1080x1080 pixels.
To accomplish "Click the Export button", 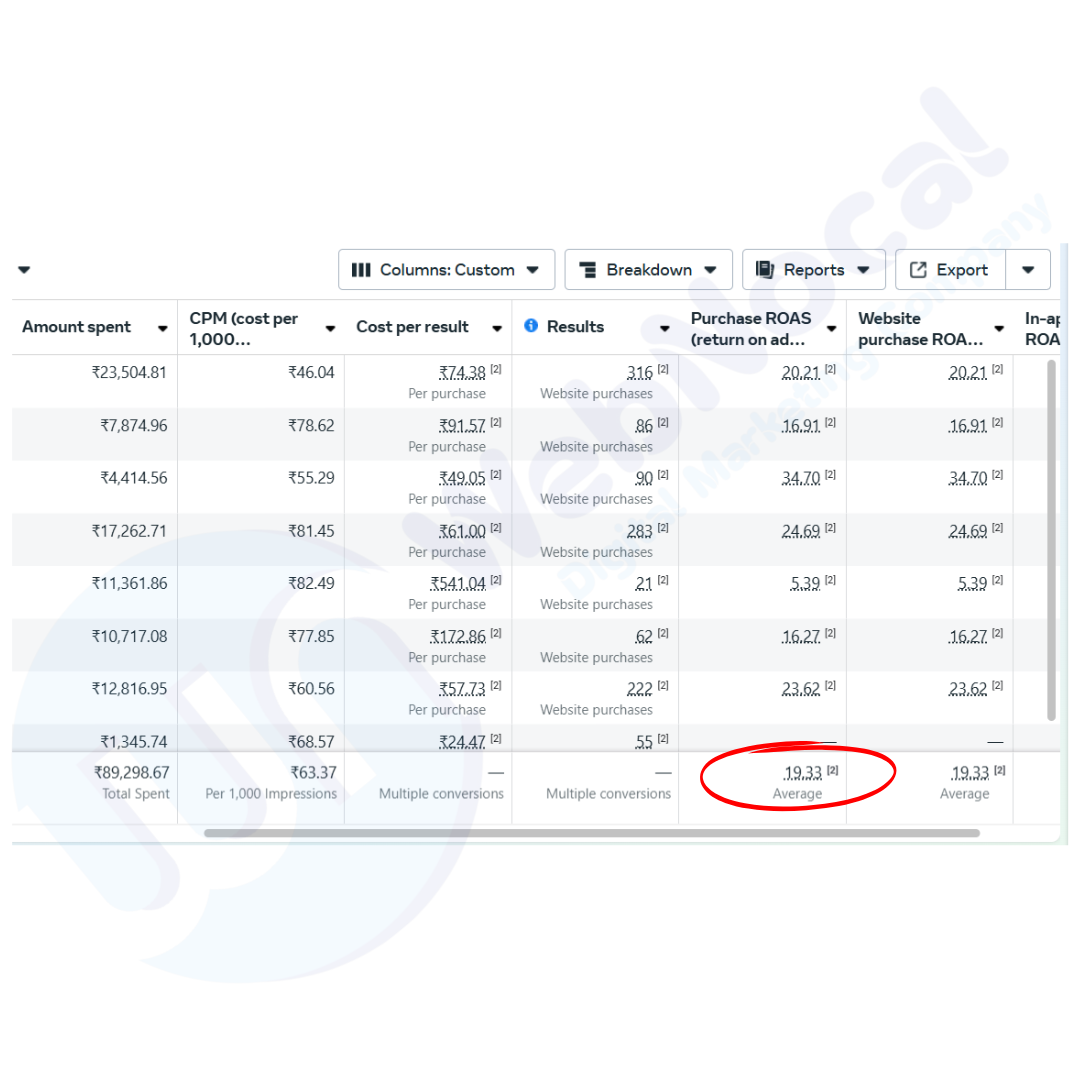I will [950, 270].
